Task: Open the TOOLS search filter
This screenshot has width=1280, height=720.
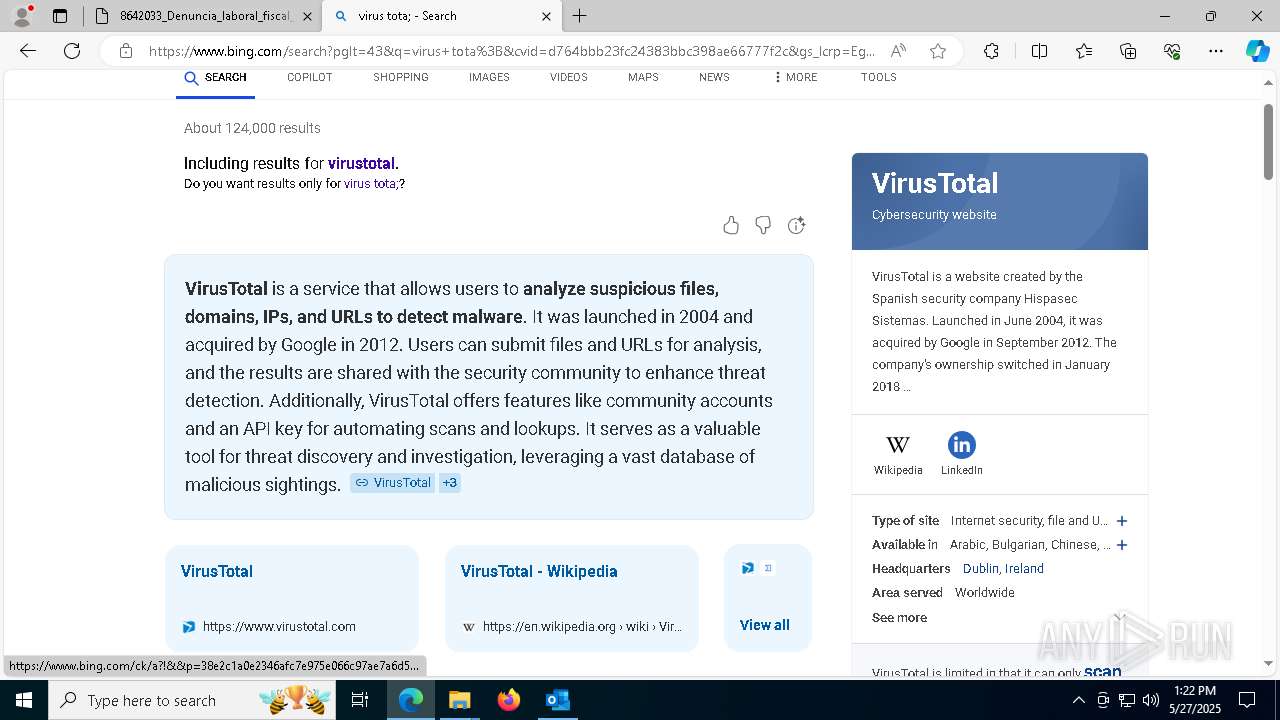Action: tap(878, 77)
